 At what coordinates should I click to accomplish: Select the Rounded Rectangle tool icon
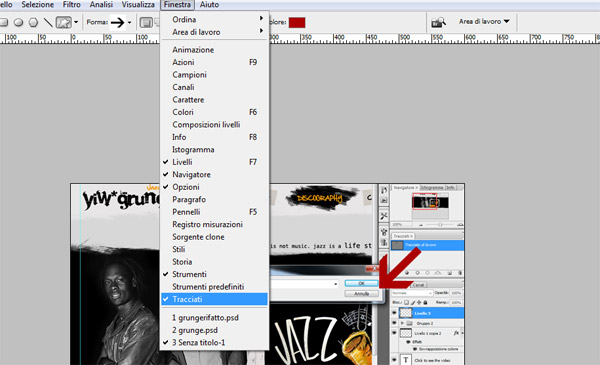[x=3, y=23]
